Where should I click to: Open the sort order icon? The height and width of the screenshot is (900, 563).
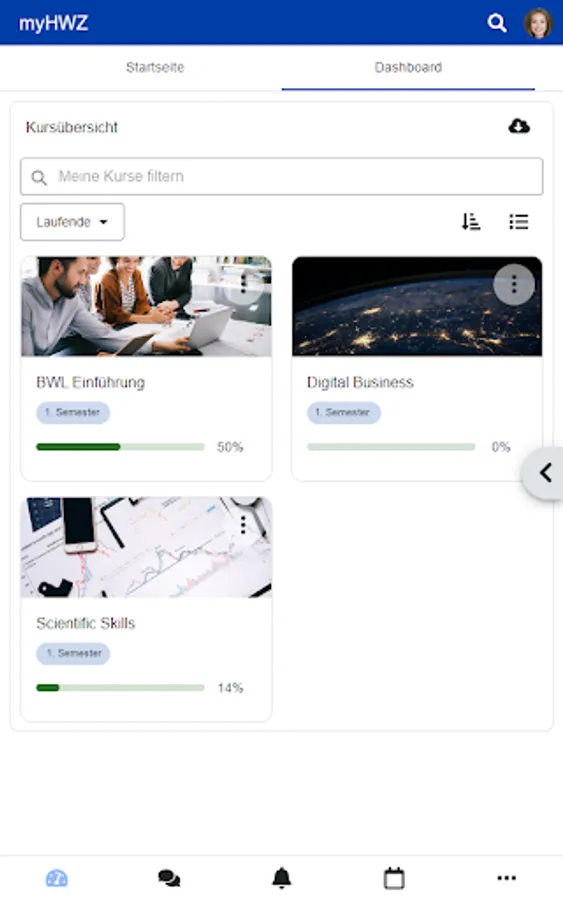pos(471,222)
